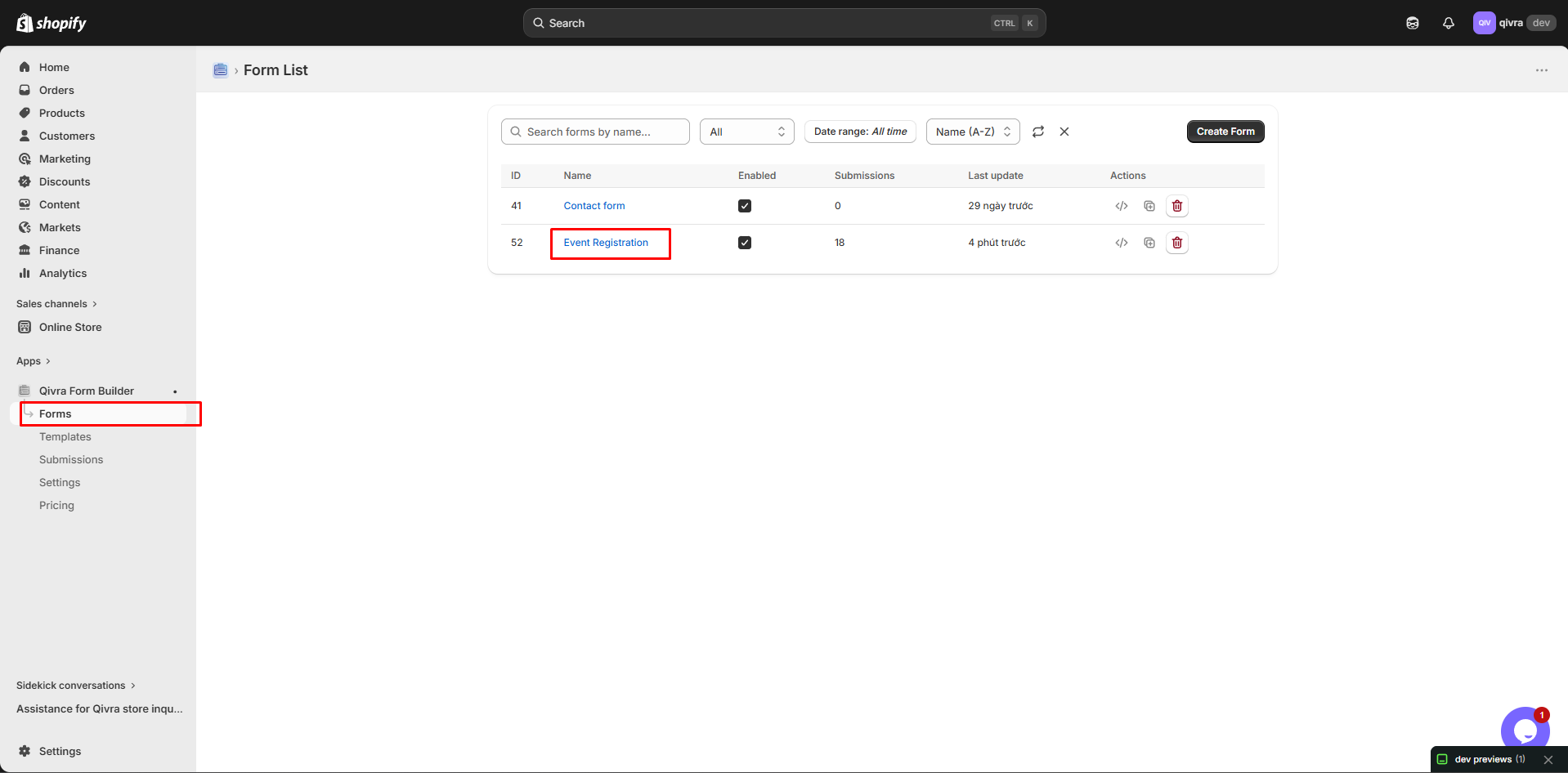Open the Date range All time filter
Screen dimensions: 1568x773
[860, 132]
